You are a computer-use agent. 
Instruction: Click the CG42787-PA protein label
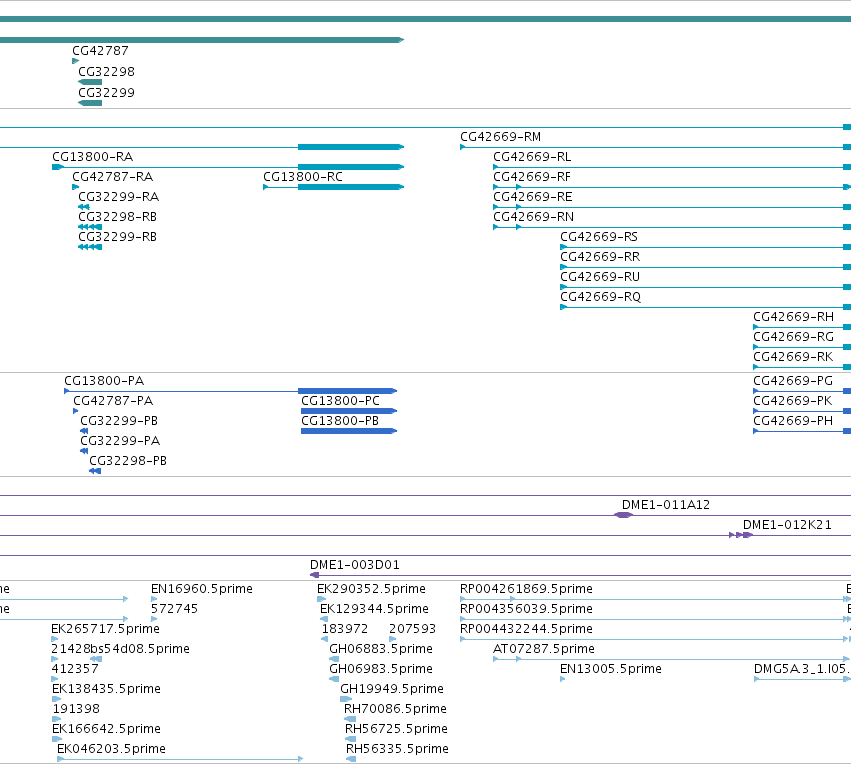tap(113, 401)
